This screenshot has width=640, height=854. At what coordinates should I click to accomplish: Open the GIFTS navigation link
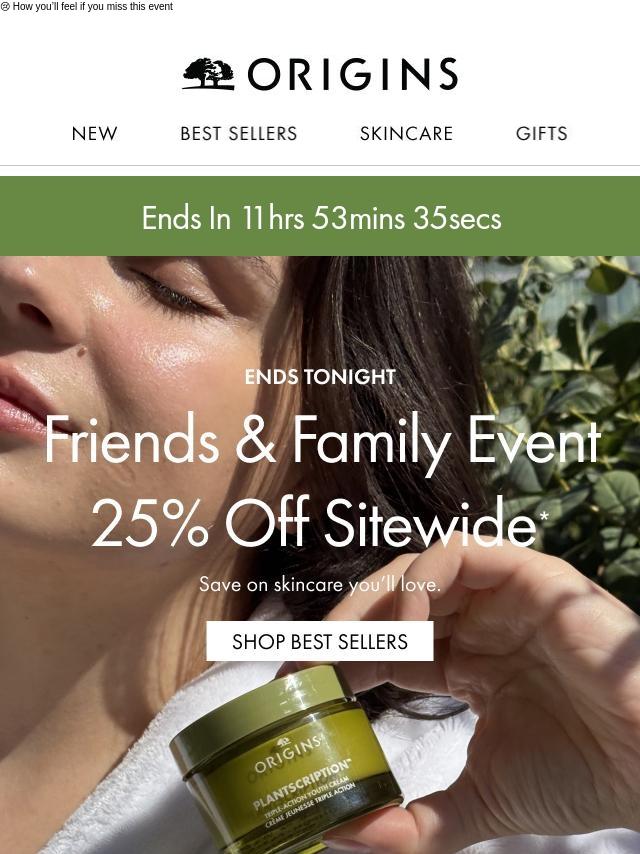(541, 133)
